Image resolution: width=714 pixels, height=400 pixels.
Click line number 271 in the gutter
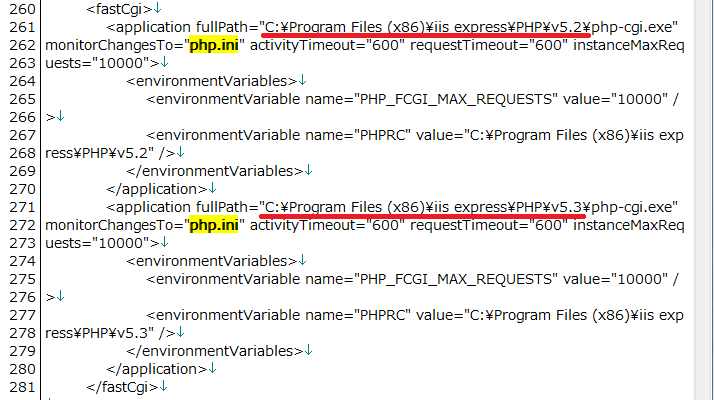(19, 206)
